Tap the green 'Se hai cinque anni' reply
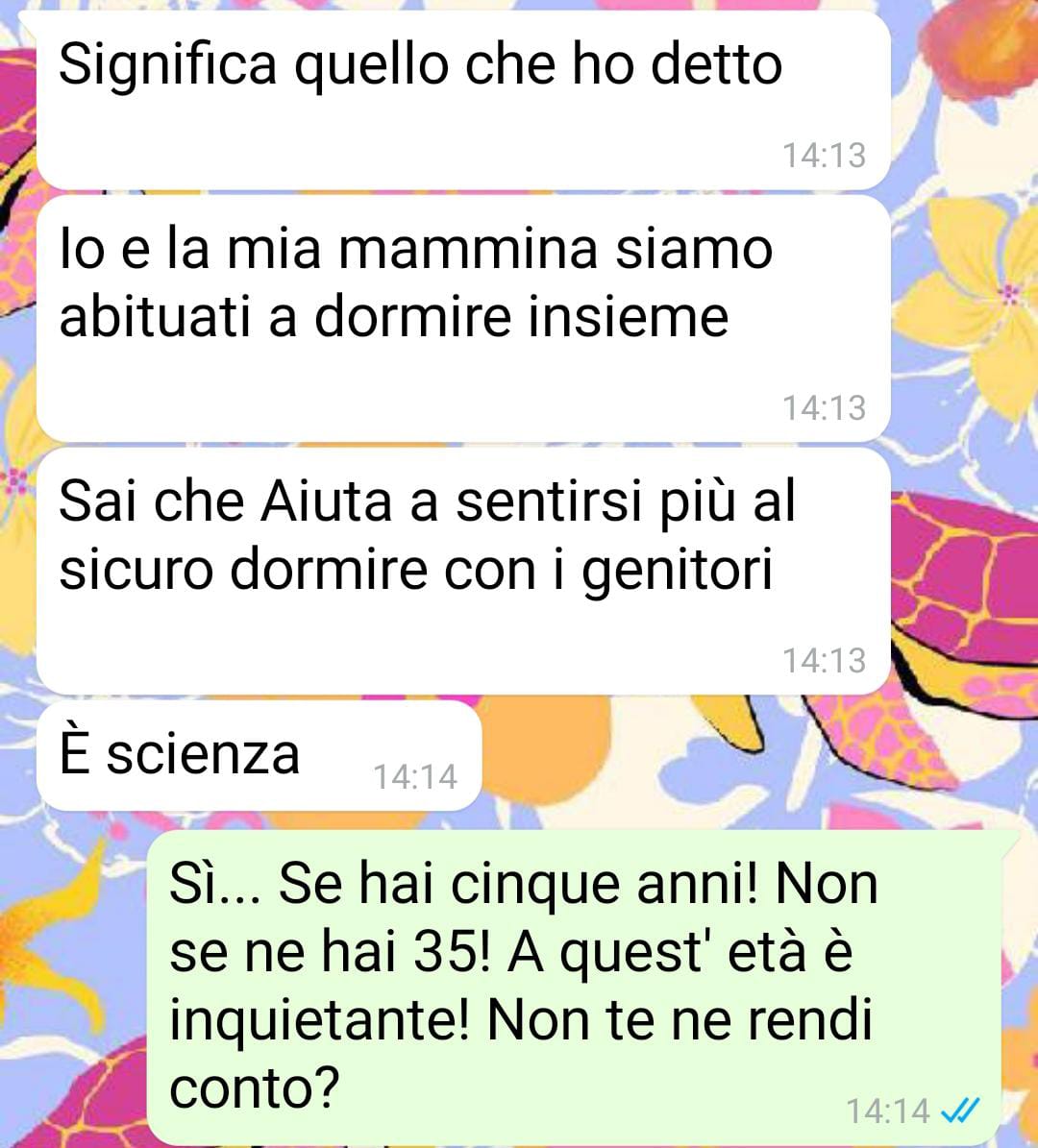This screenshot has height=1148, width=1038. click(x=574, y=989)
